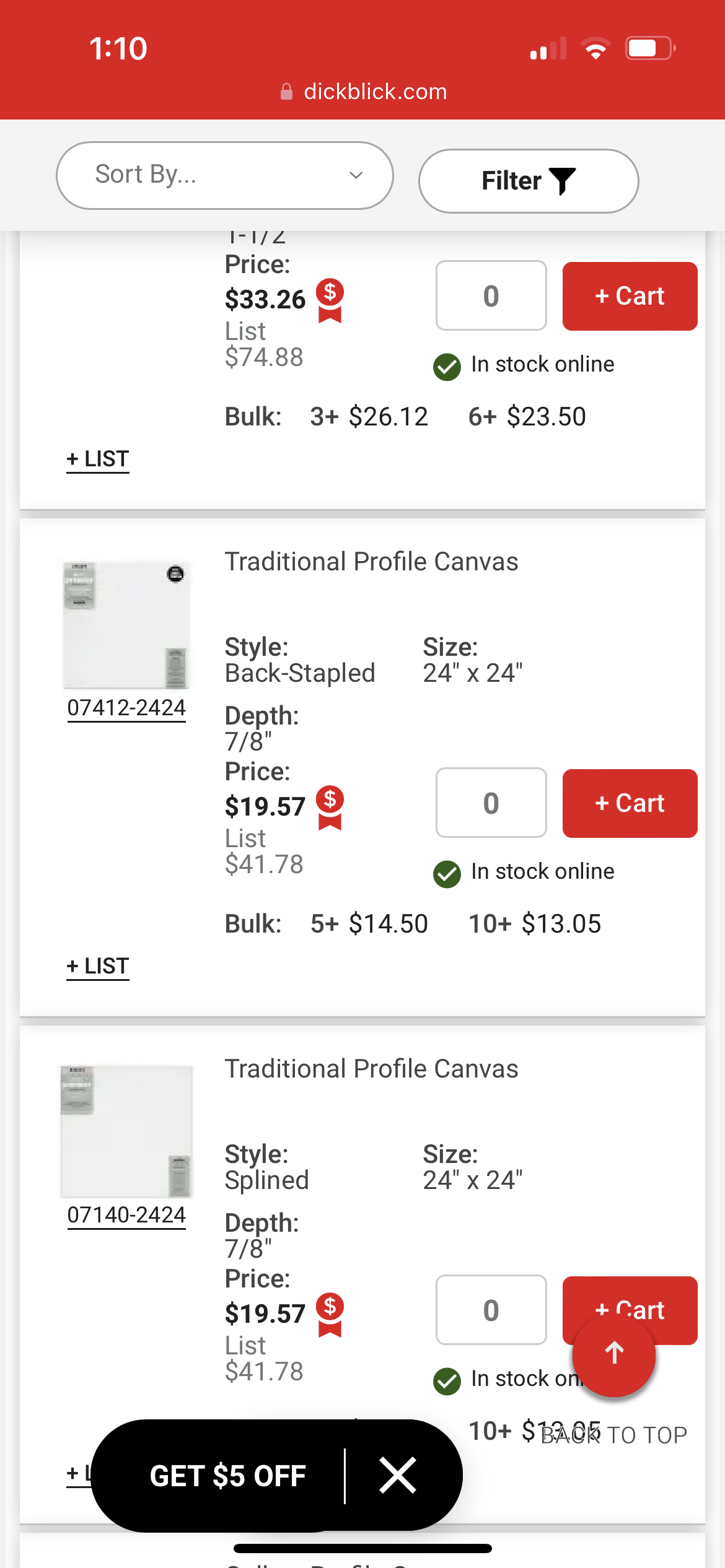Claim the GET $5 OFF offer
The image size is (725, 1568).
pyautogui.click(x=227, y=1476)
